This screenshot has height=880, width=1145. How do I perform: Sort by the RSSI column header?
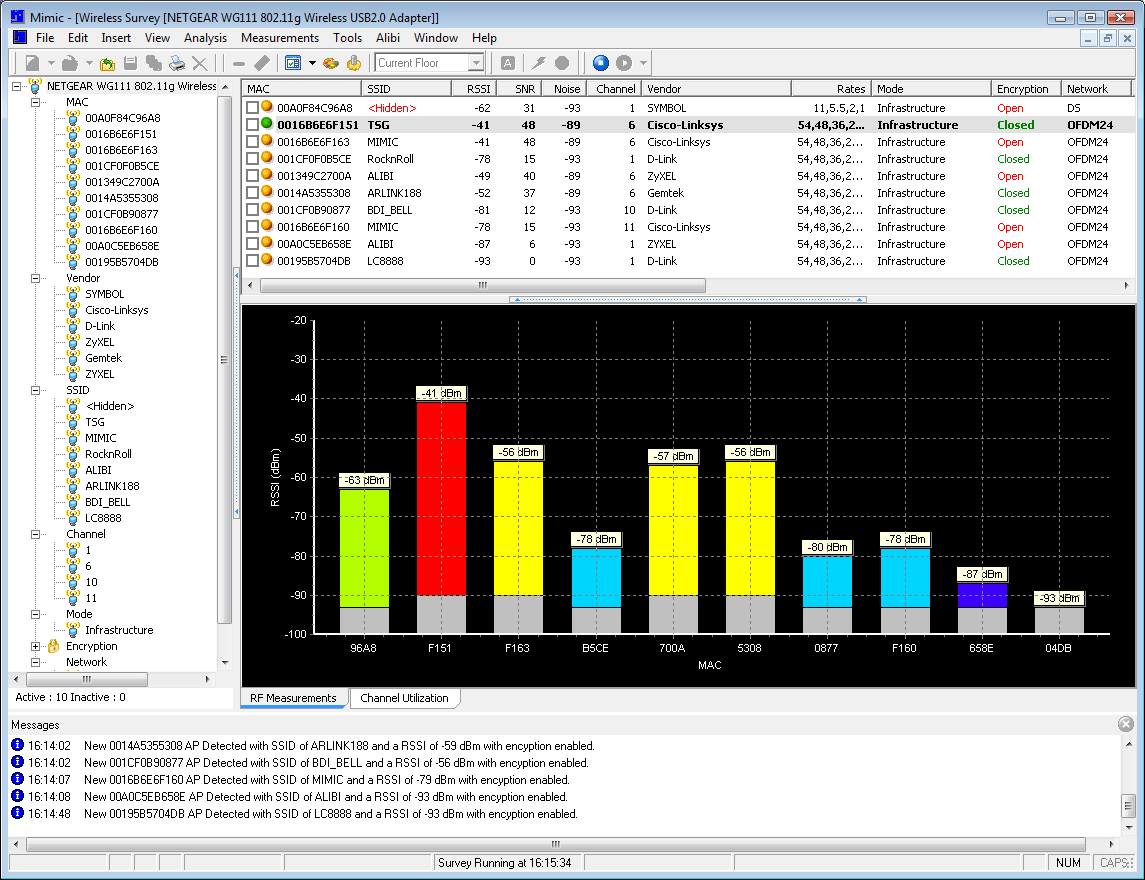coord(474,89)
